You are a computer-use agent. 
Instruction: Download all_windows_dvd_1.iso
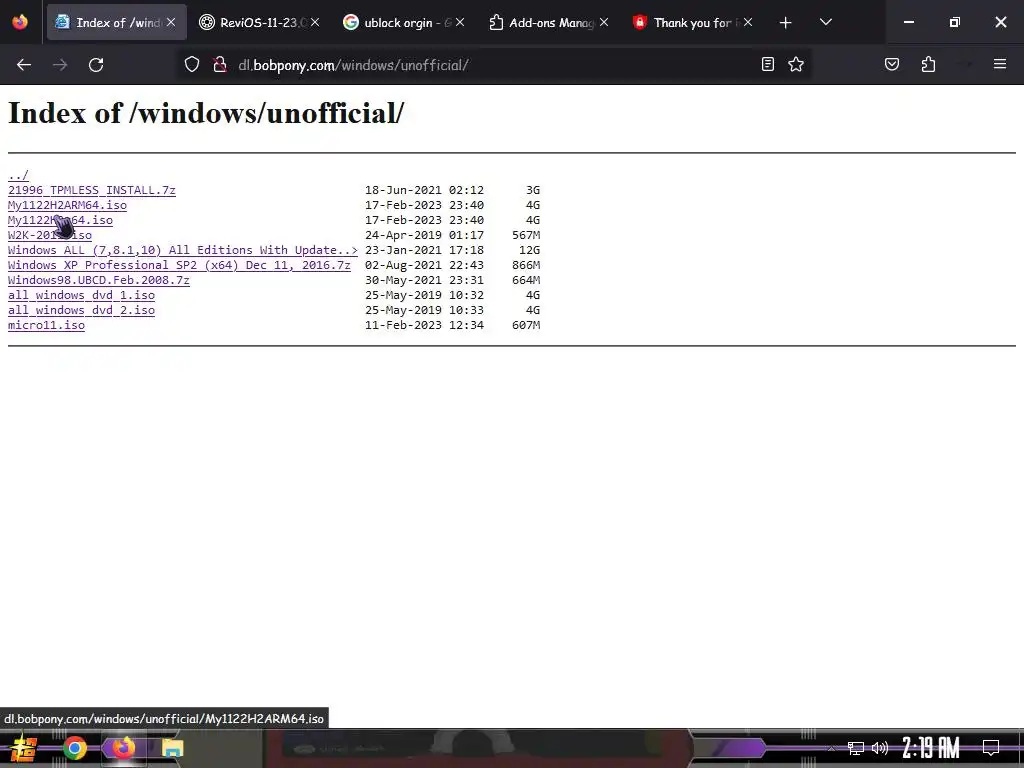click(x=82, y=295)
